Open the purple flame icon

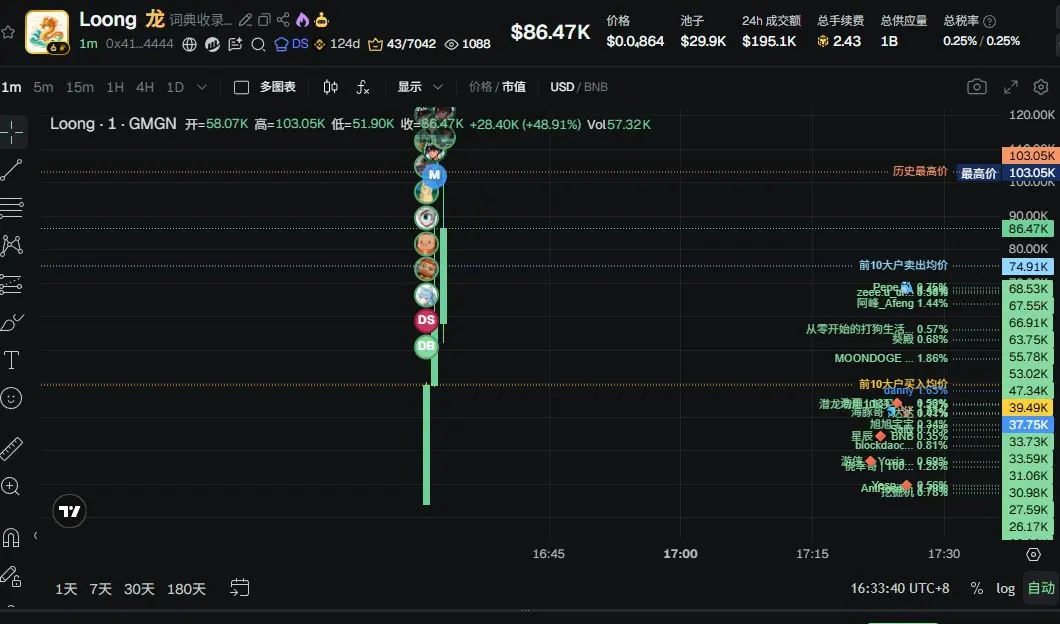[302, 20]
